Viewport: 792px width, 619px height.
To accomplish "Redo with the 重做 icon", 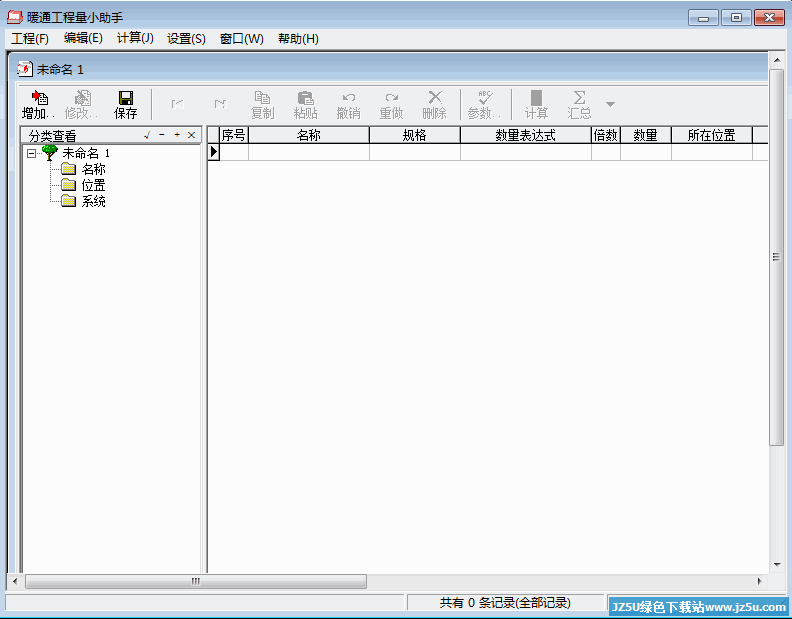I will click(x=391, y=105).
